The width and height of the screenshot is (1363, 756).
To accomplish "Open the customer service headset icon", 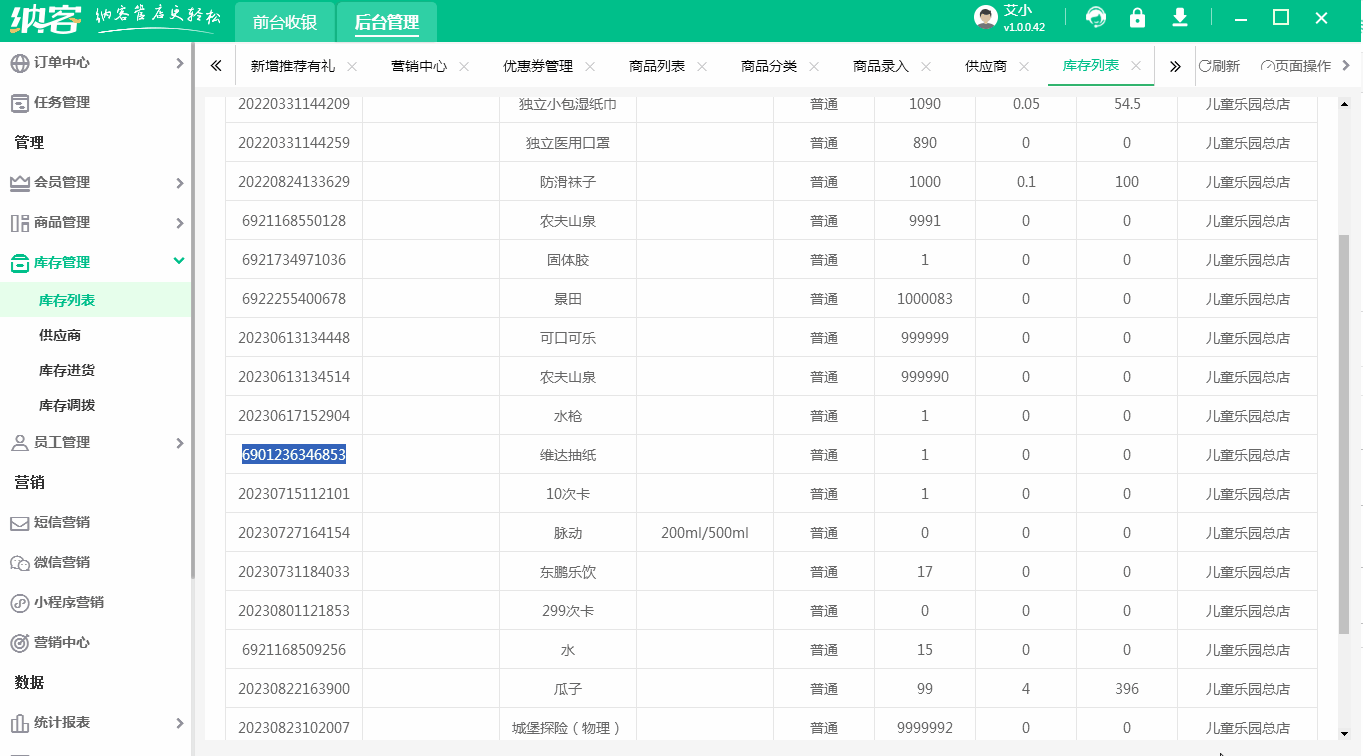I will click(x=1097, y=18).
